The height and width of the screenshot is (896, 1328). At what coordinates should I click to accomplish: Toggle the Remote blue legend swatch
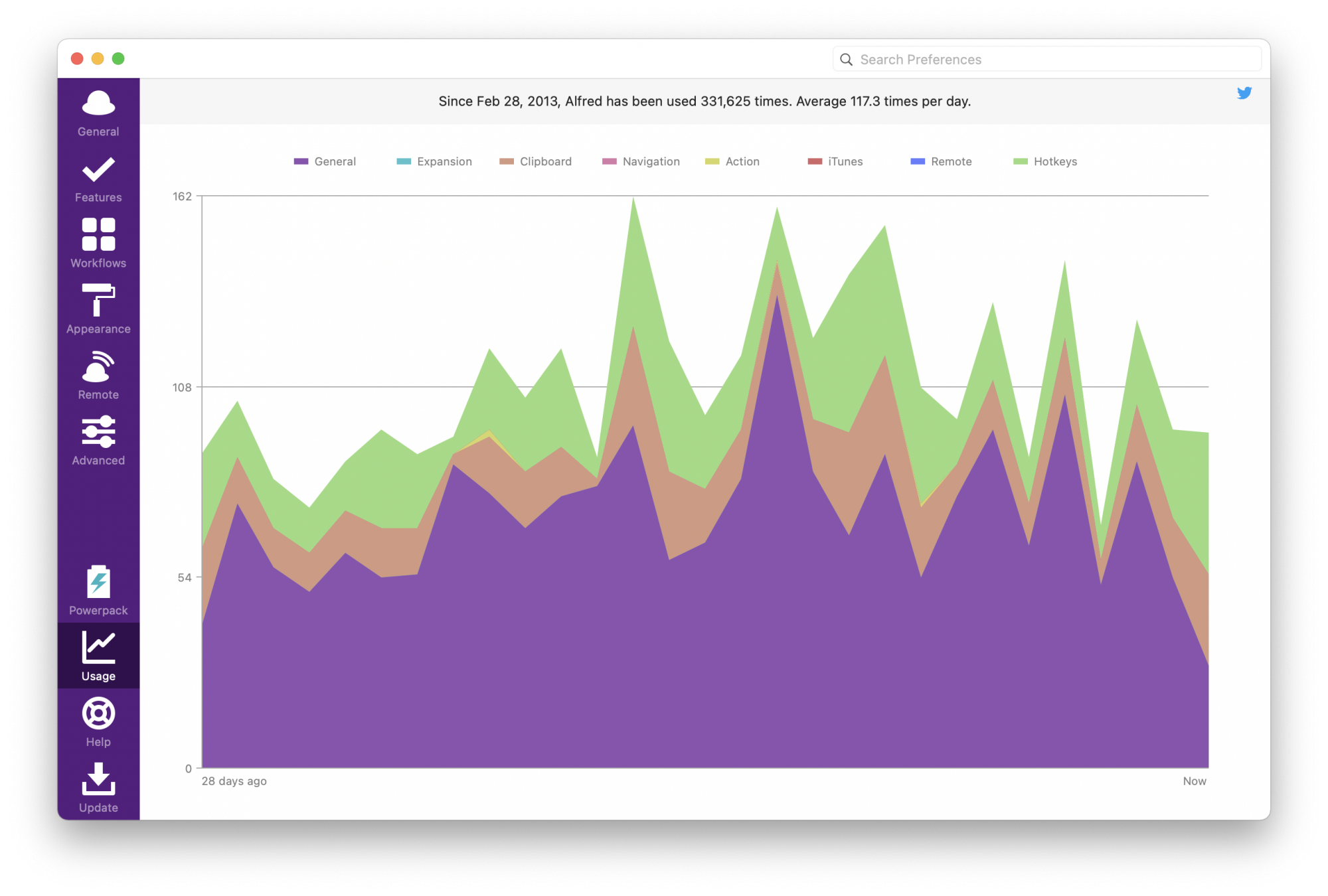point(918,161)
